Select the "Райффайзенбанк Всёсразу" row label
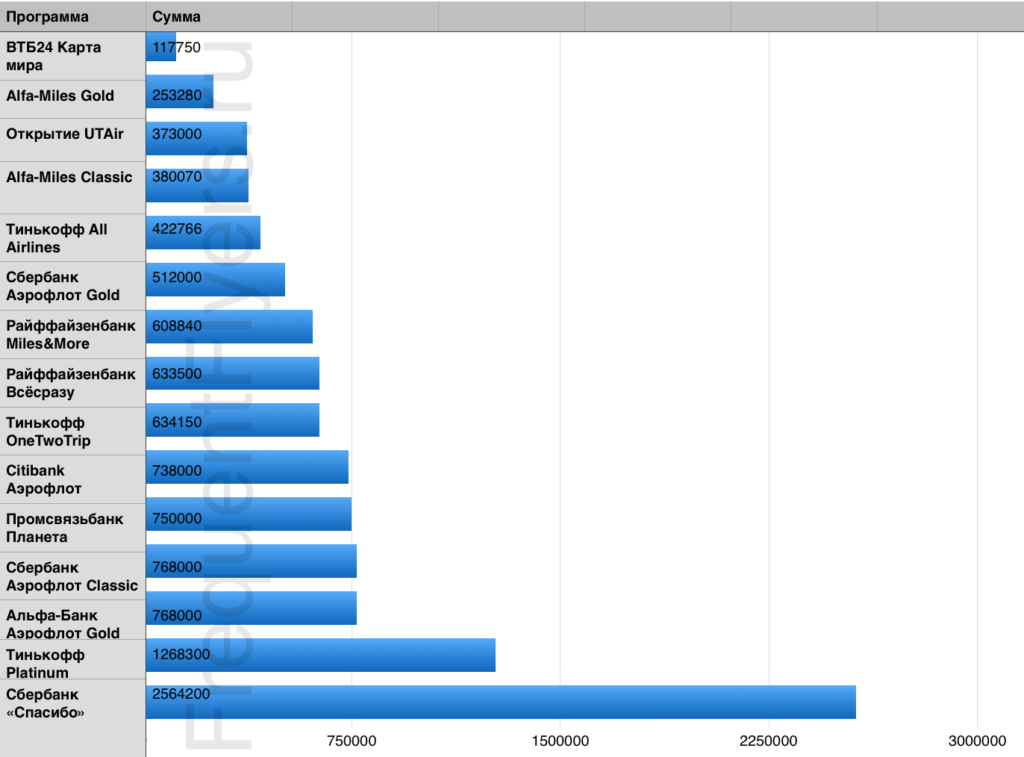 click(71, 383)
